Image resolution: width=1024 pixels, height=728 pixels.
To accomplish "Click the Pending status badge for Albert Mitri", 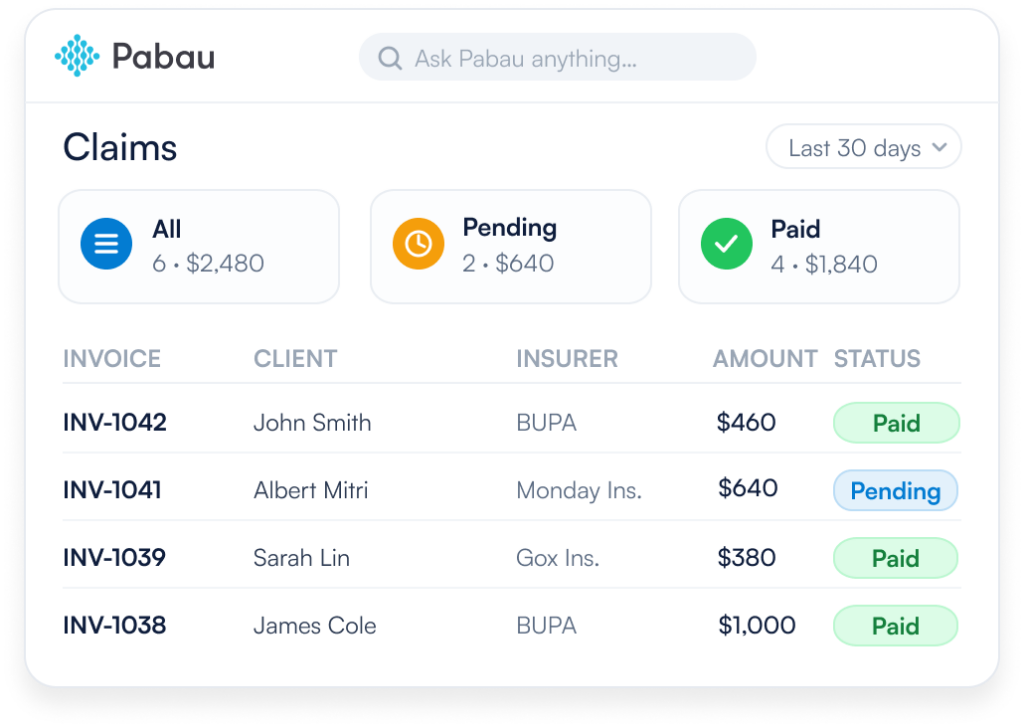I will coord(895,490).
